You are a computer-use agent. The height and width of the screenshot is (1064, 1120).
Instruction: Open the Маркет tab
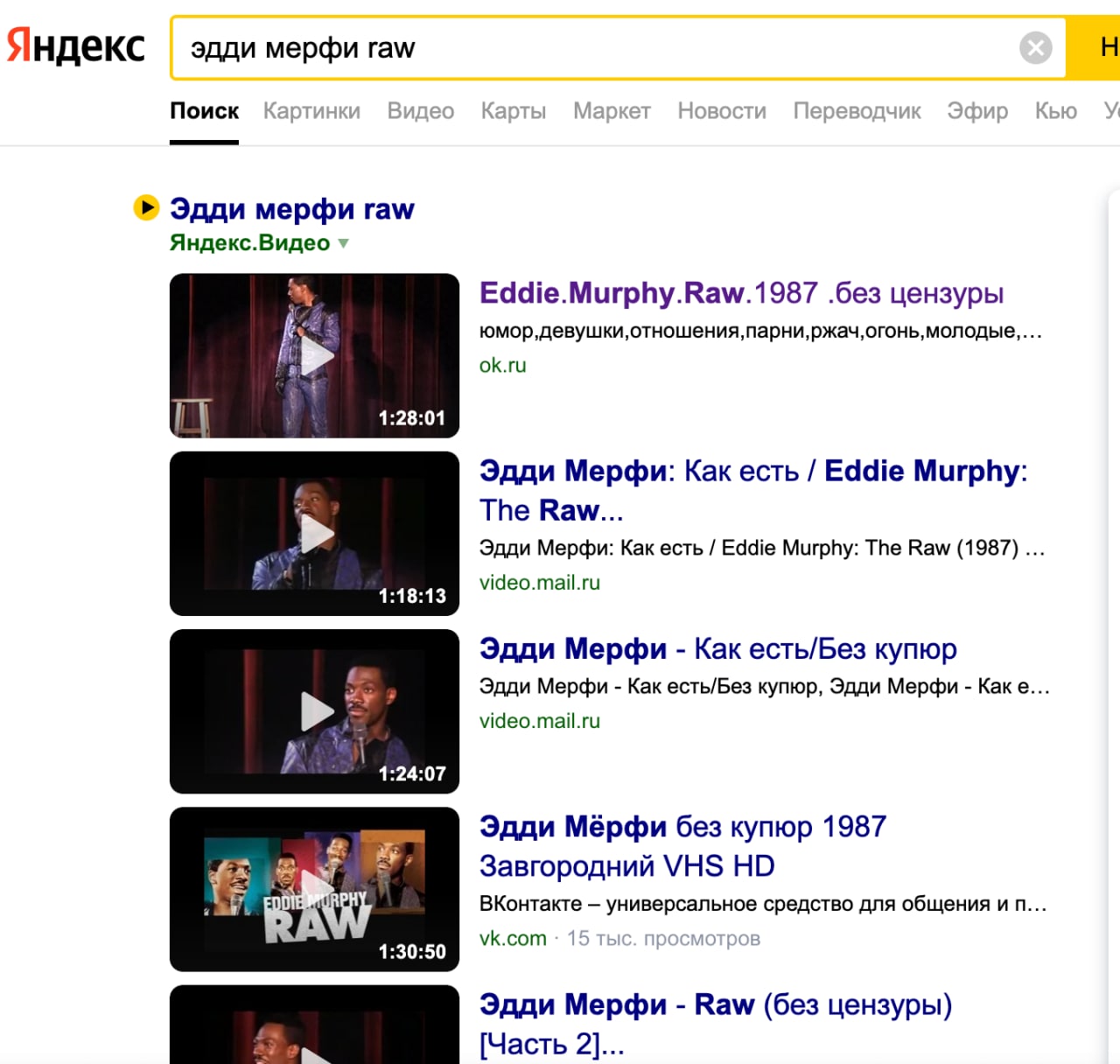click(612, 111)
